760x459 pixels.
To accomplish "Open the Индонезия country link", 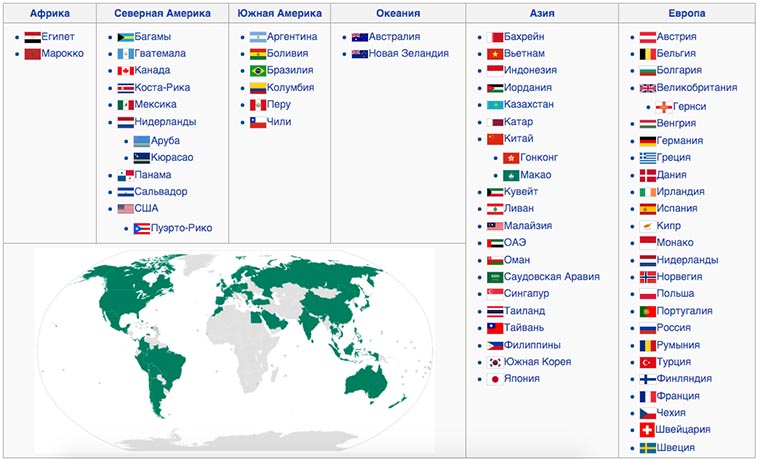I will (530, 70).
